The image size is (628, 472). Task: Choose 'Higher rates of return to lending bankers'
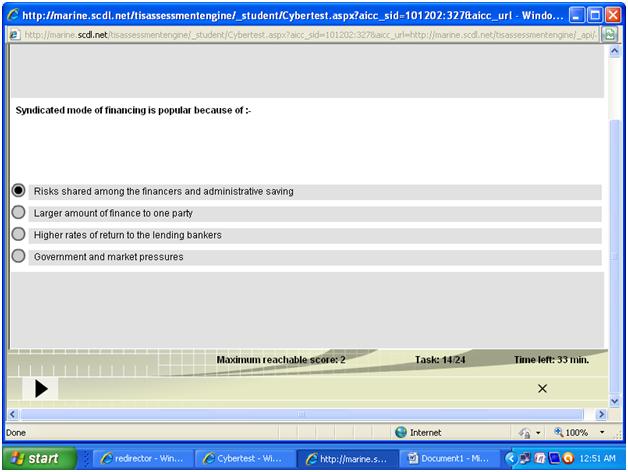[x=18, y=234]
